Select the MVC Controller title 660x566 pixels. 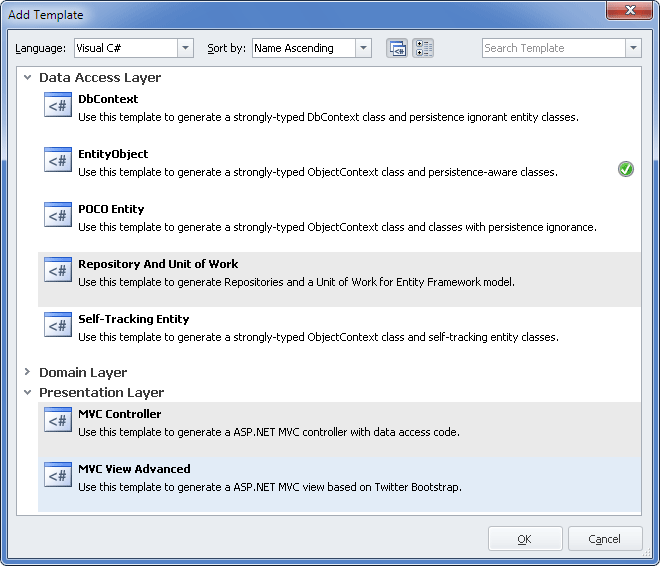(x=120, y=414)
